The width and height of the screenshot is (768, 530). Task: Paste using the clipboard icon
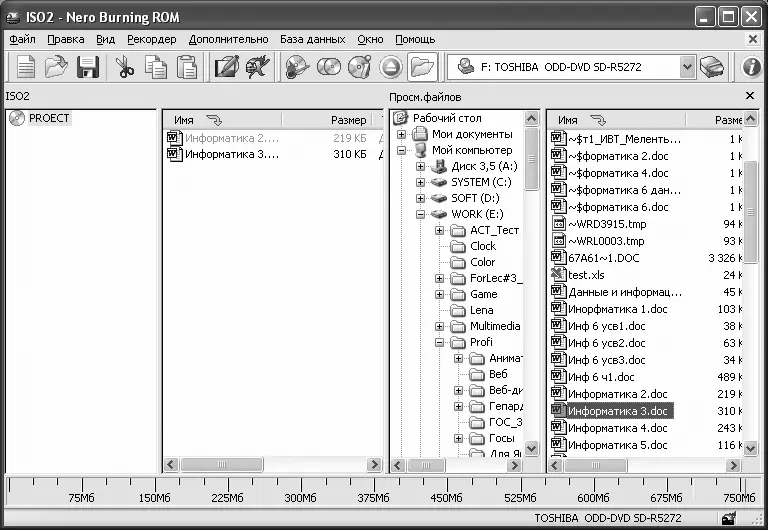coord(187,67)
